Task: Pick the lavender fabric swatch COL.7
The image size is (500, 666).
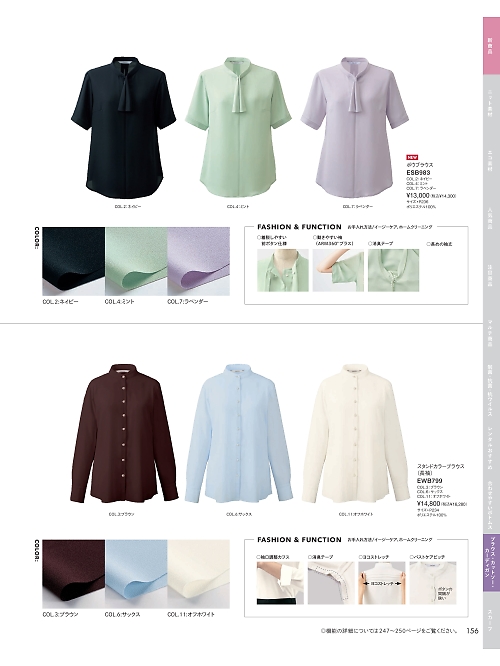Action: pos(198,261)
